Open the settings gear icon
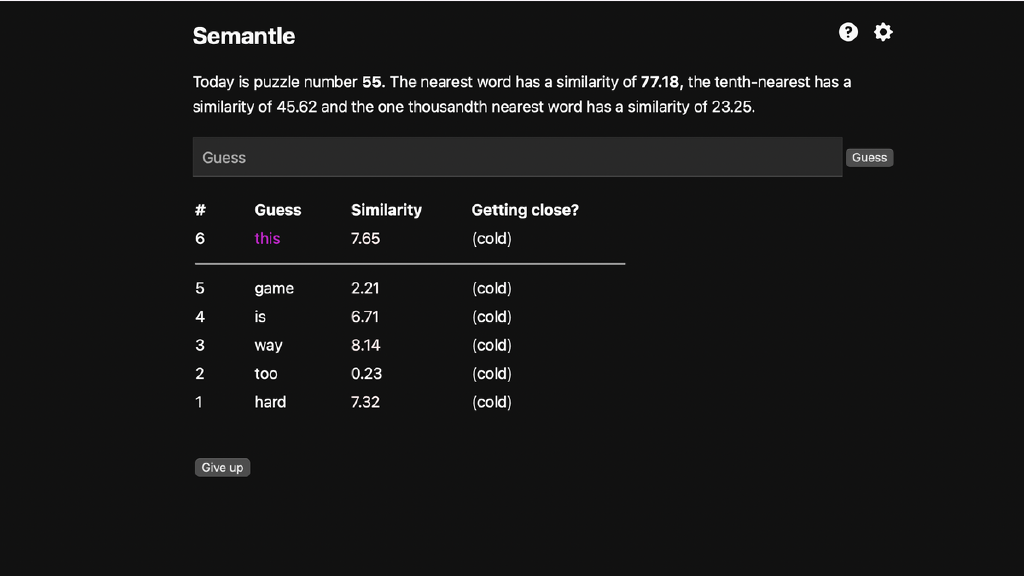Screen dimensions: 1024x576 pos(883,32)
